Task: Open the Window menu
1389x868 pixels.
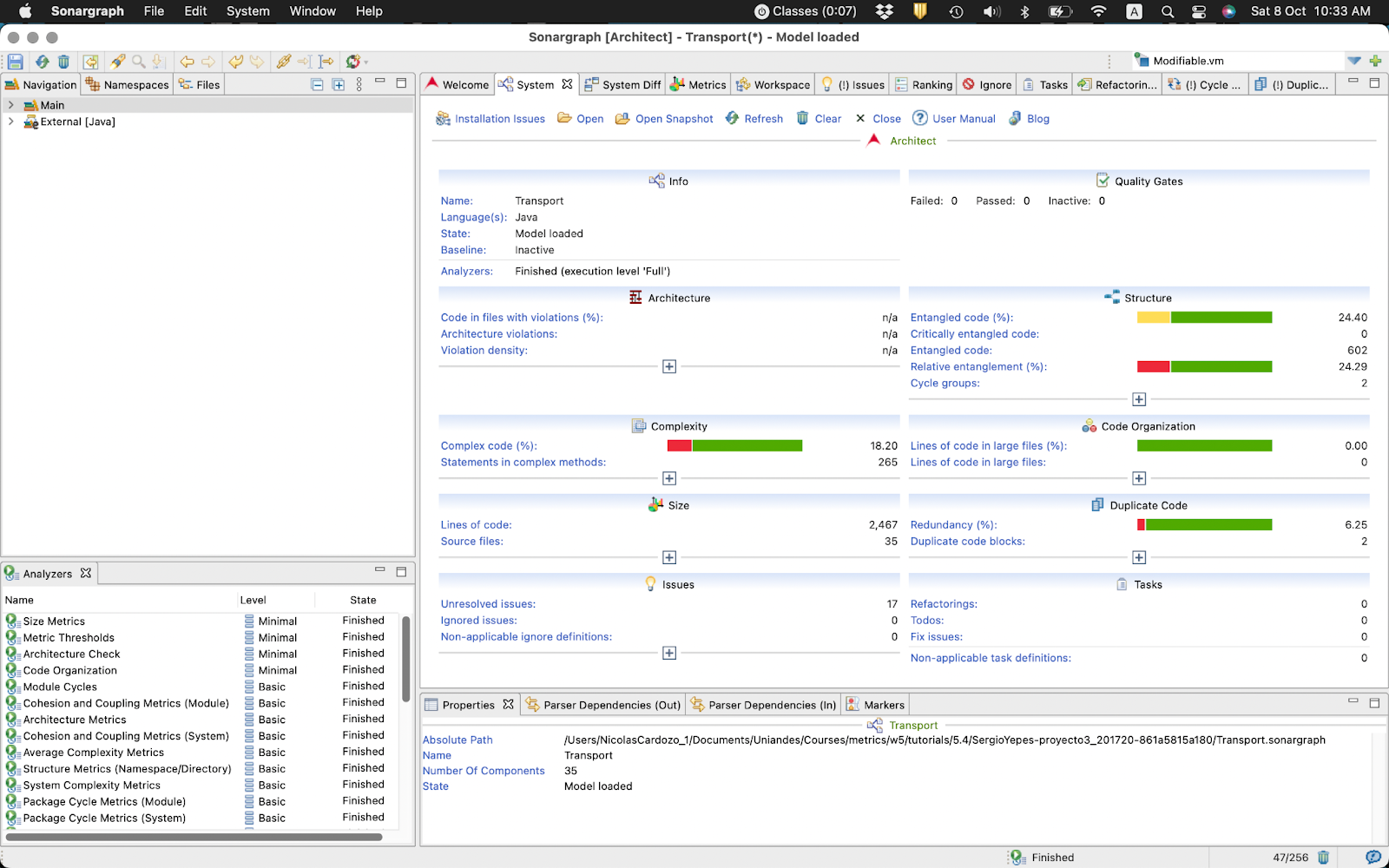Action: [313, 11]
